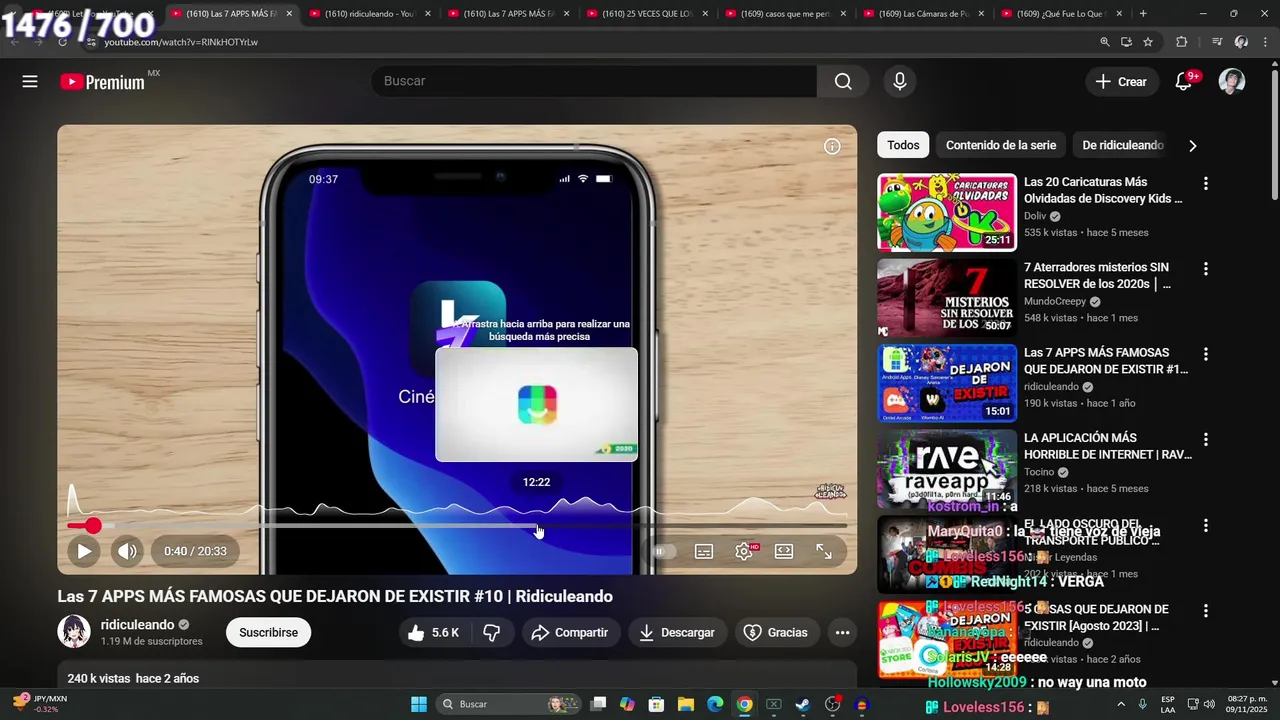Show the info card icon on the video

[x=832, y=147]
